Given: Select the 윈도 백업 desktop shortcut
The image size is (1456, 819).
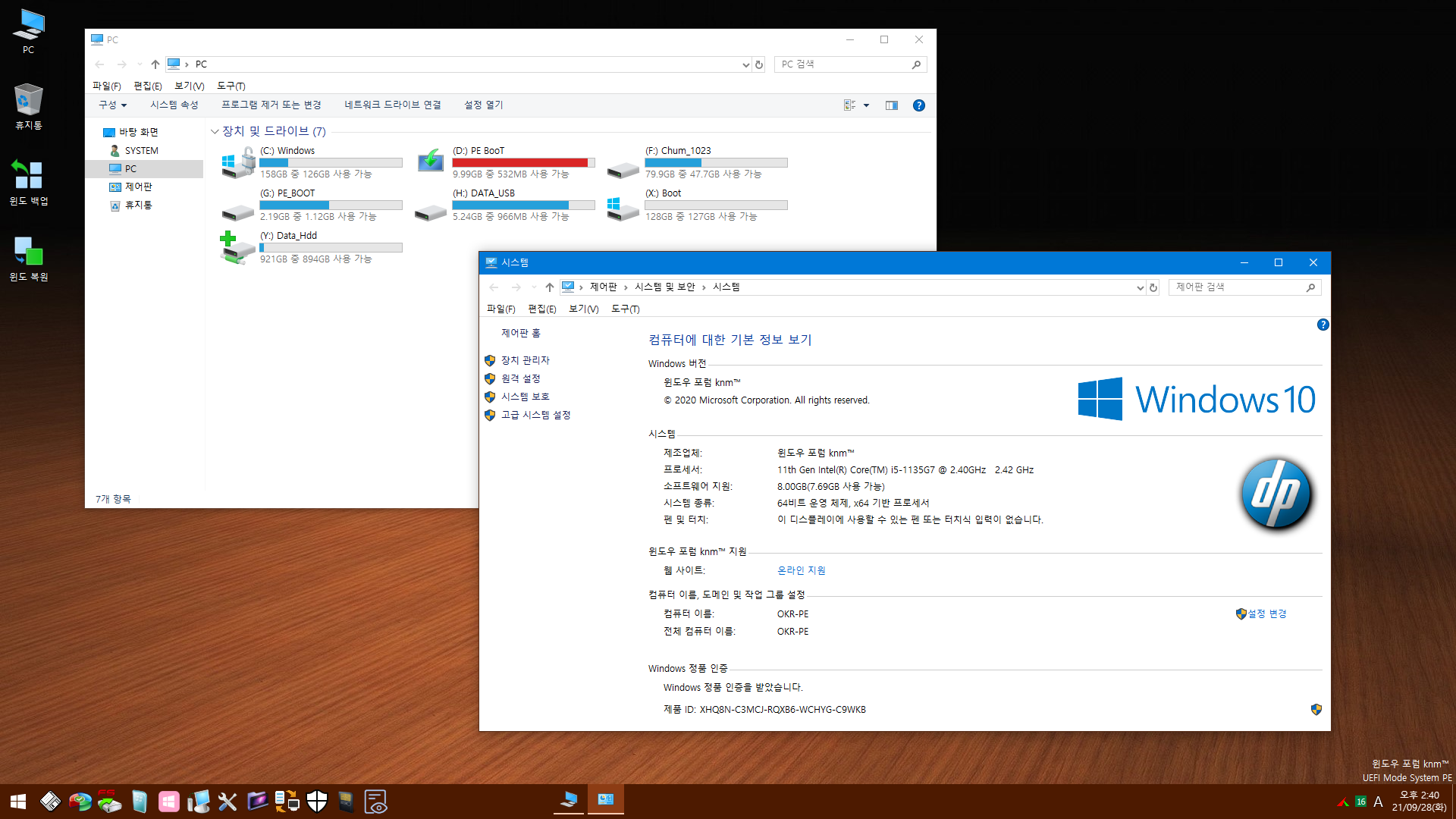Looking at the screenshot, I should click(x=28, y=182).
